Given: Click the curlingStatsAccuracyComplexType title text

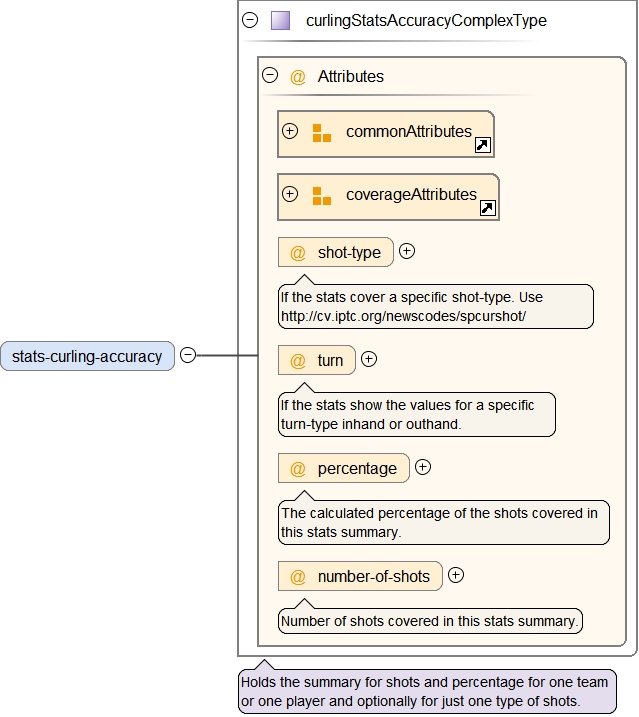Looking at the screenshot, I should 426,20.
